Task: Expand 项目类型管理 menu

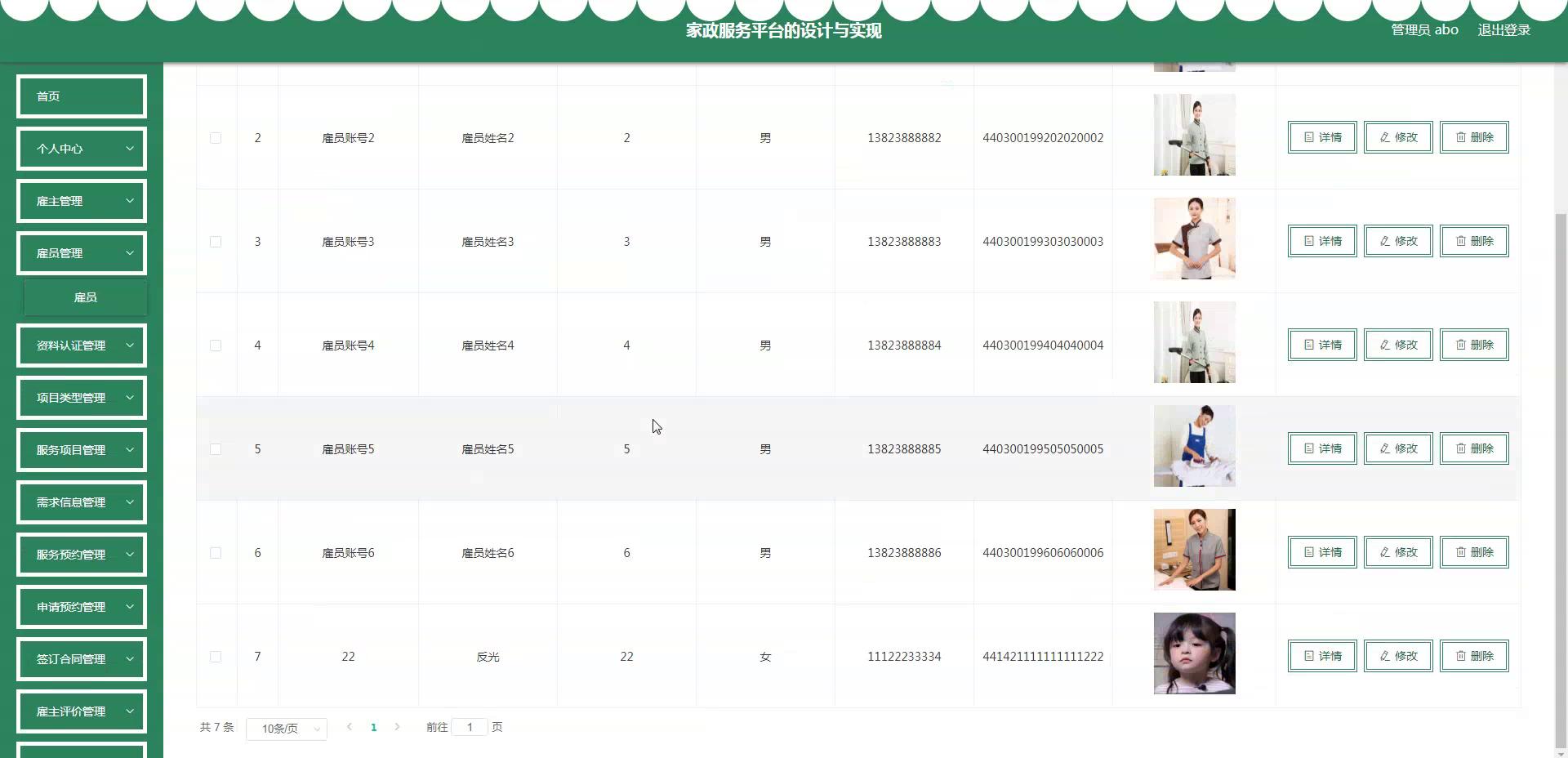Action: tap(82, 398)
